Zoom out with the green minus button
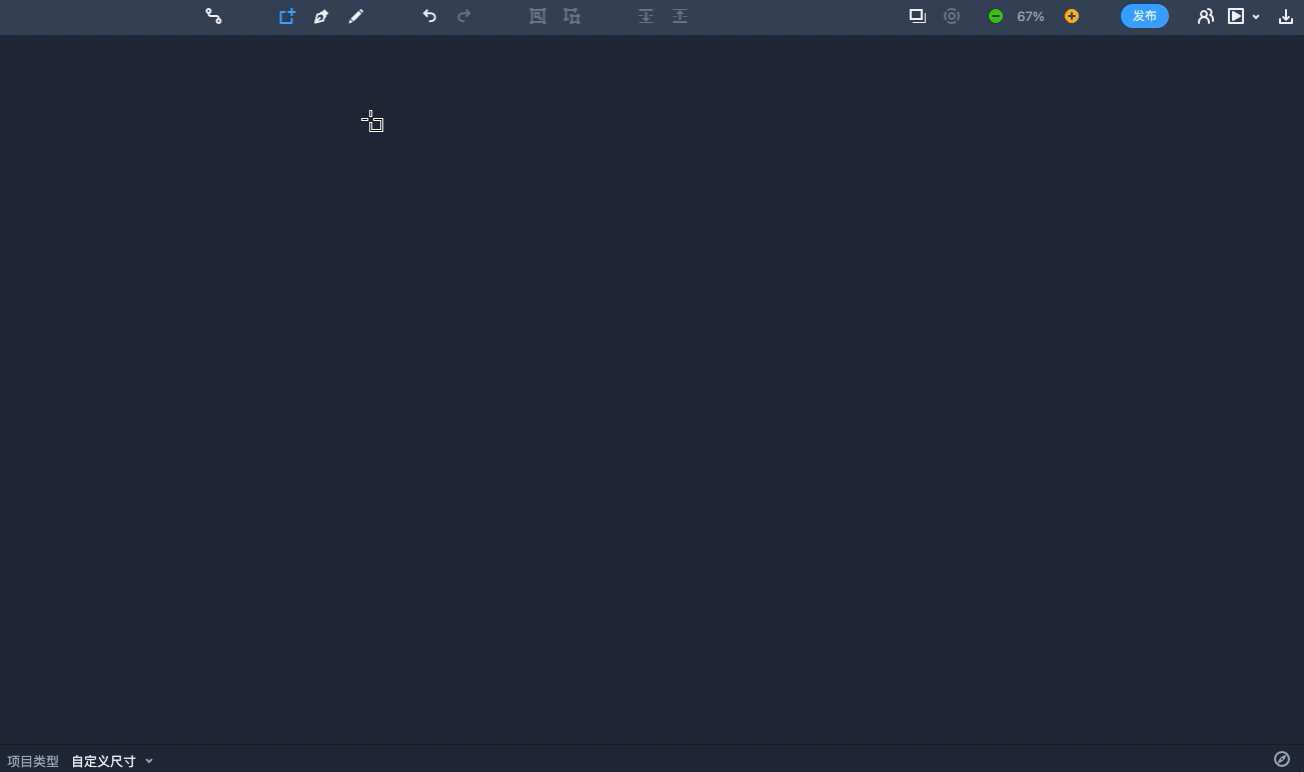1304x772 pixels. click(x=995, y=16)
